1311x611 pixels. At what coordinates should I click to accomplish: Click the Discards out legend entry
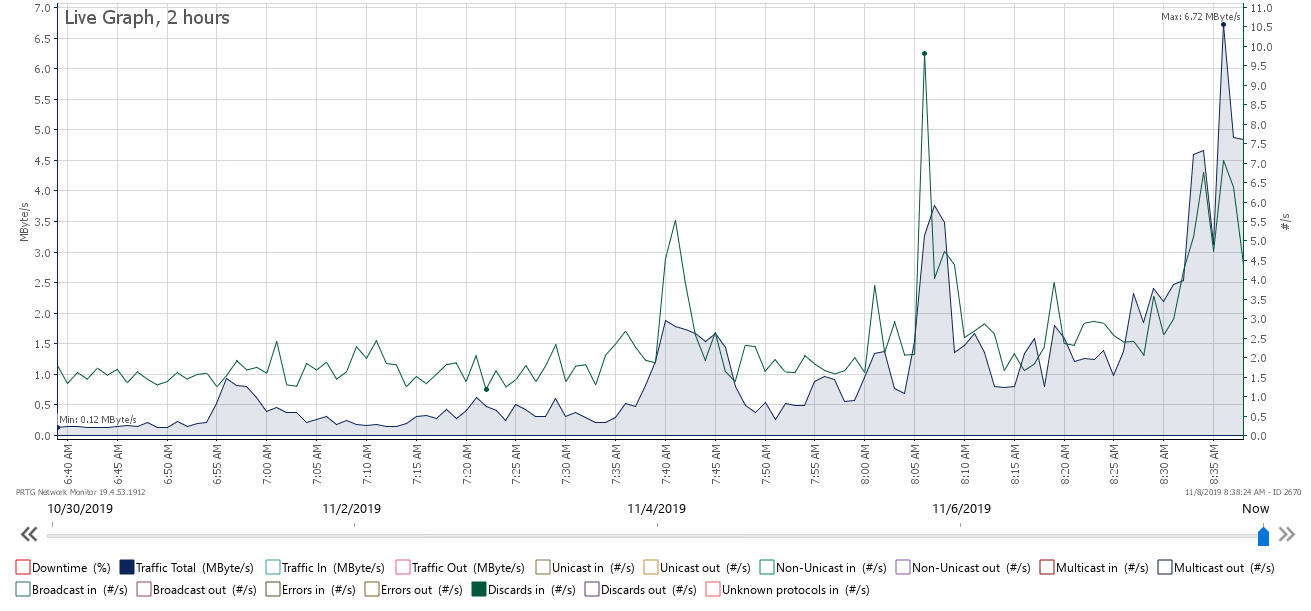[591, 589]
